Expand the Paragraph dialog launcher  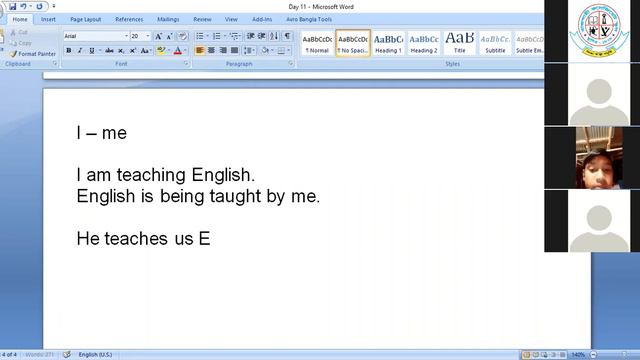(291, 64)
